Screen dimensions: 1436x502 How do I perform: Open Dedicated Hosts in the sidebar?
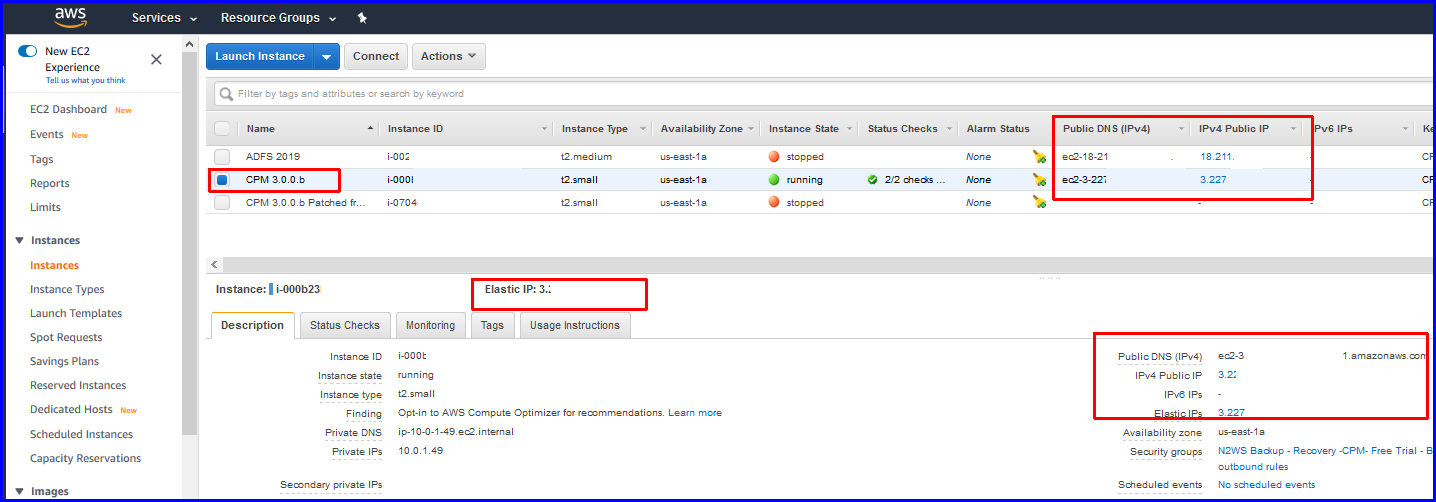(x=71, y=410)
